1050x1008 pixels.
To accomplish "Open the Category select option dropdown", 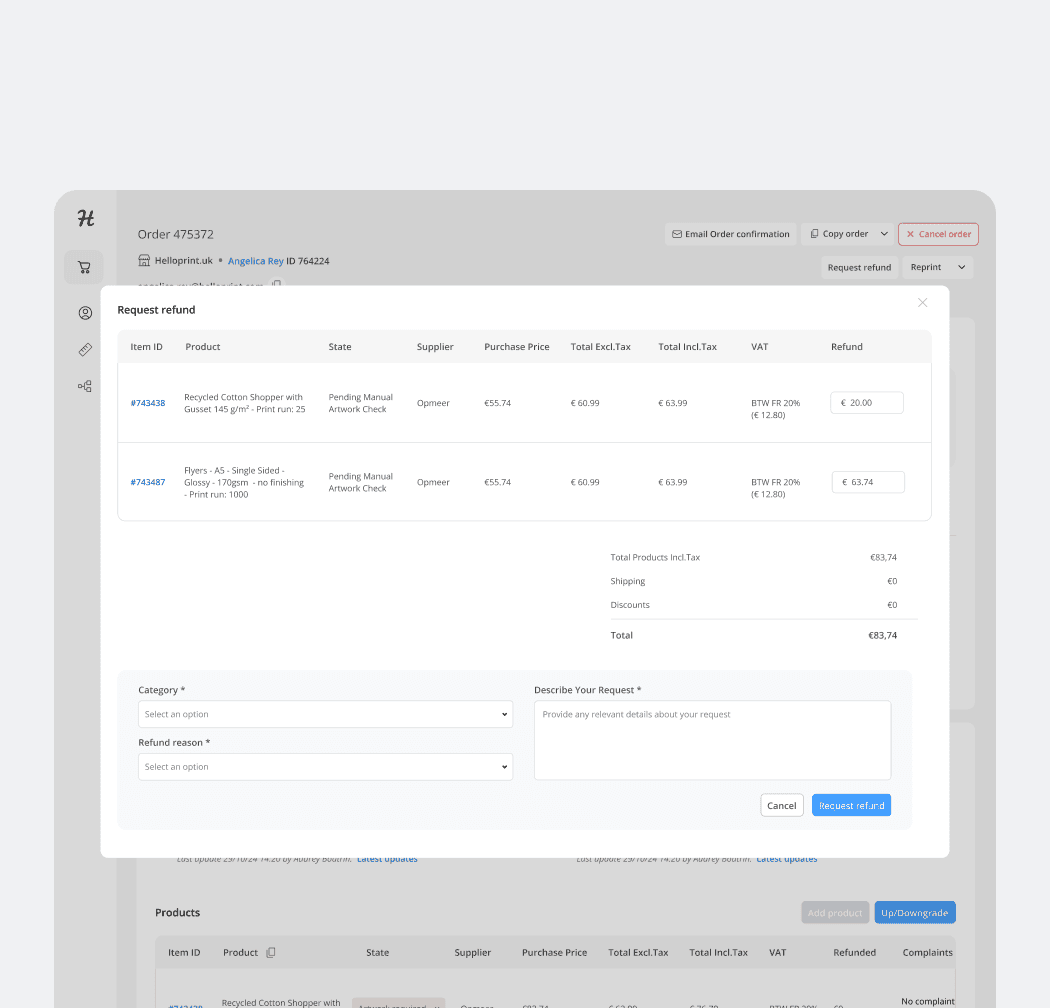I will point(325,714).
